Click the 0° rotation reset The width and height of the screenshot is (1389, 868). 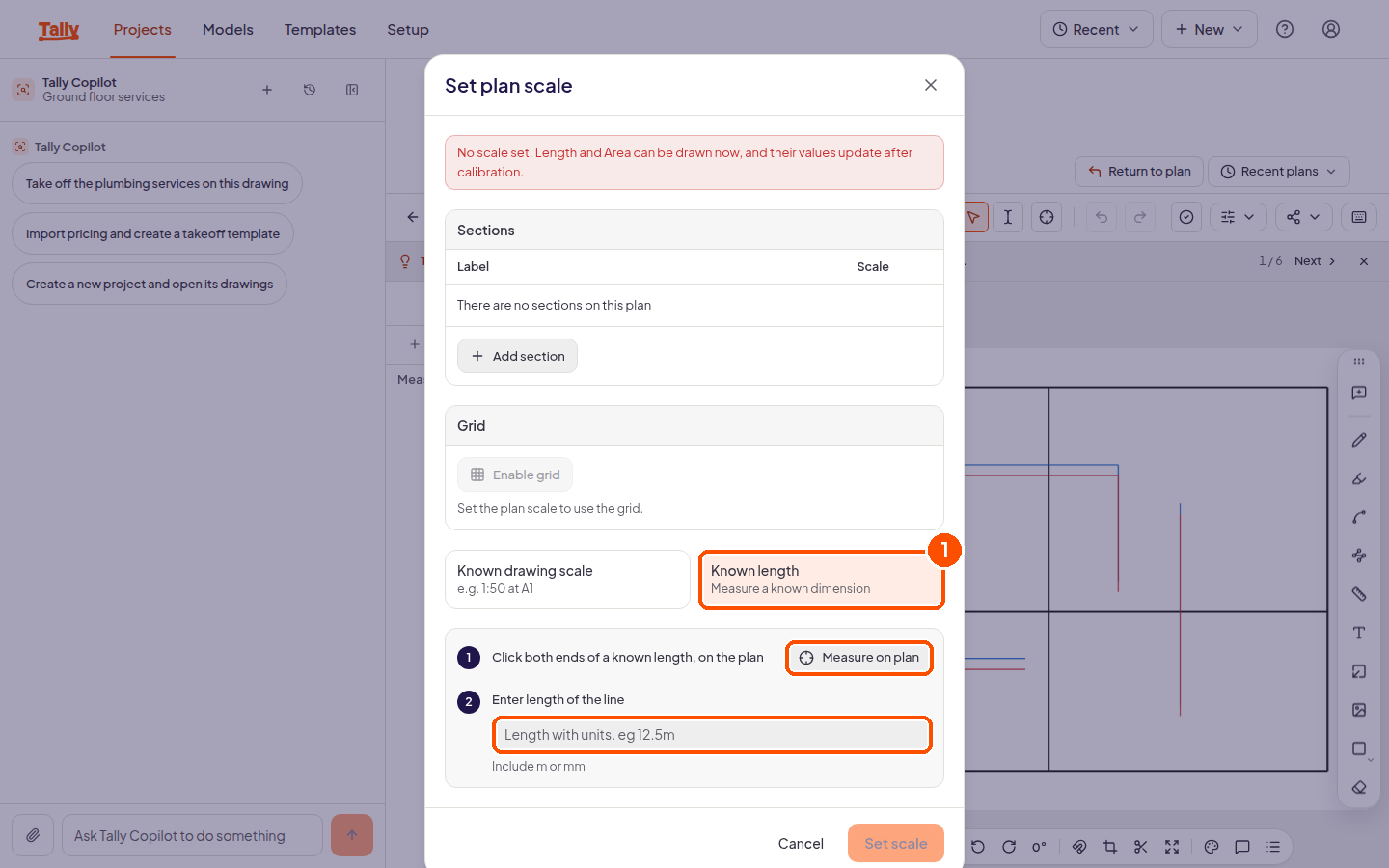coord(1039,847)
